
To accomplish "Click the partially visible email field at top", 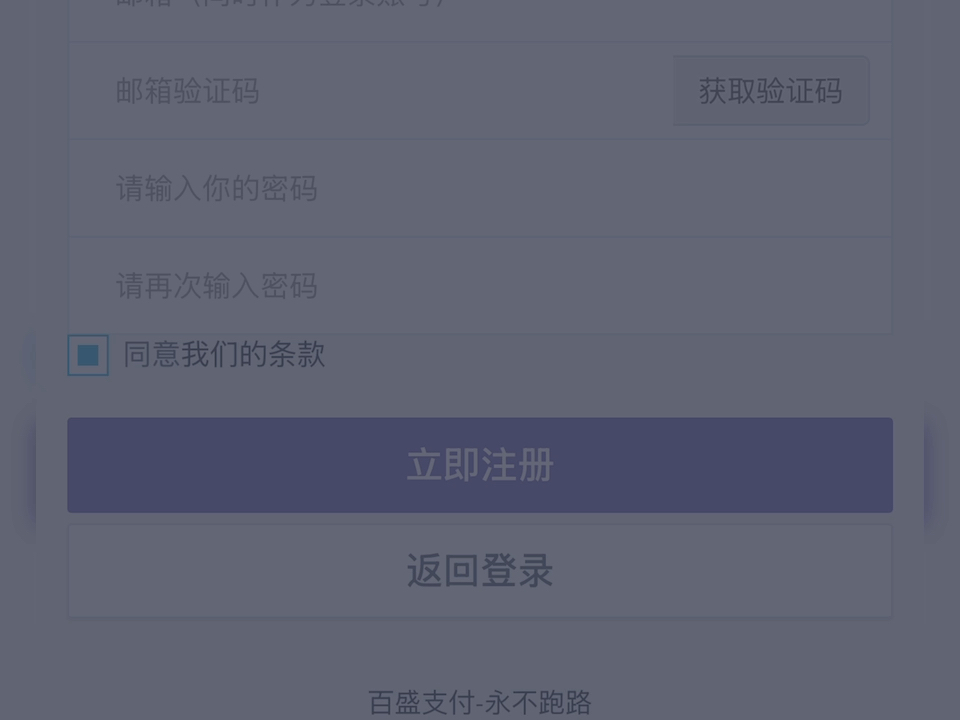I will click(480, 20).
